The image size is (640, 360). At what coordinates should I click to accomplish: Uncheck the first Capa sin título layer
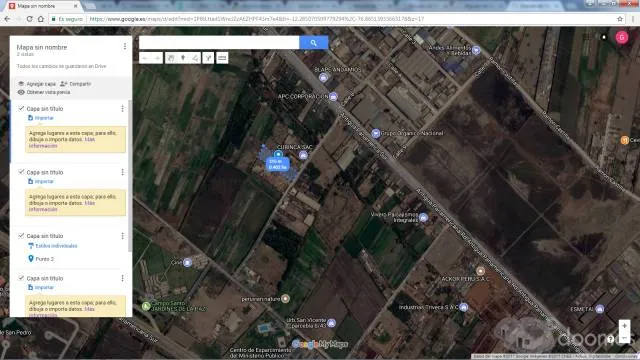pyautogui.click(x=21, y=108)
